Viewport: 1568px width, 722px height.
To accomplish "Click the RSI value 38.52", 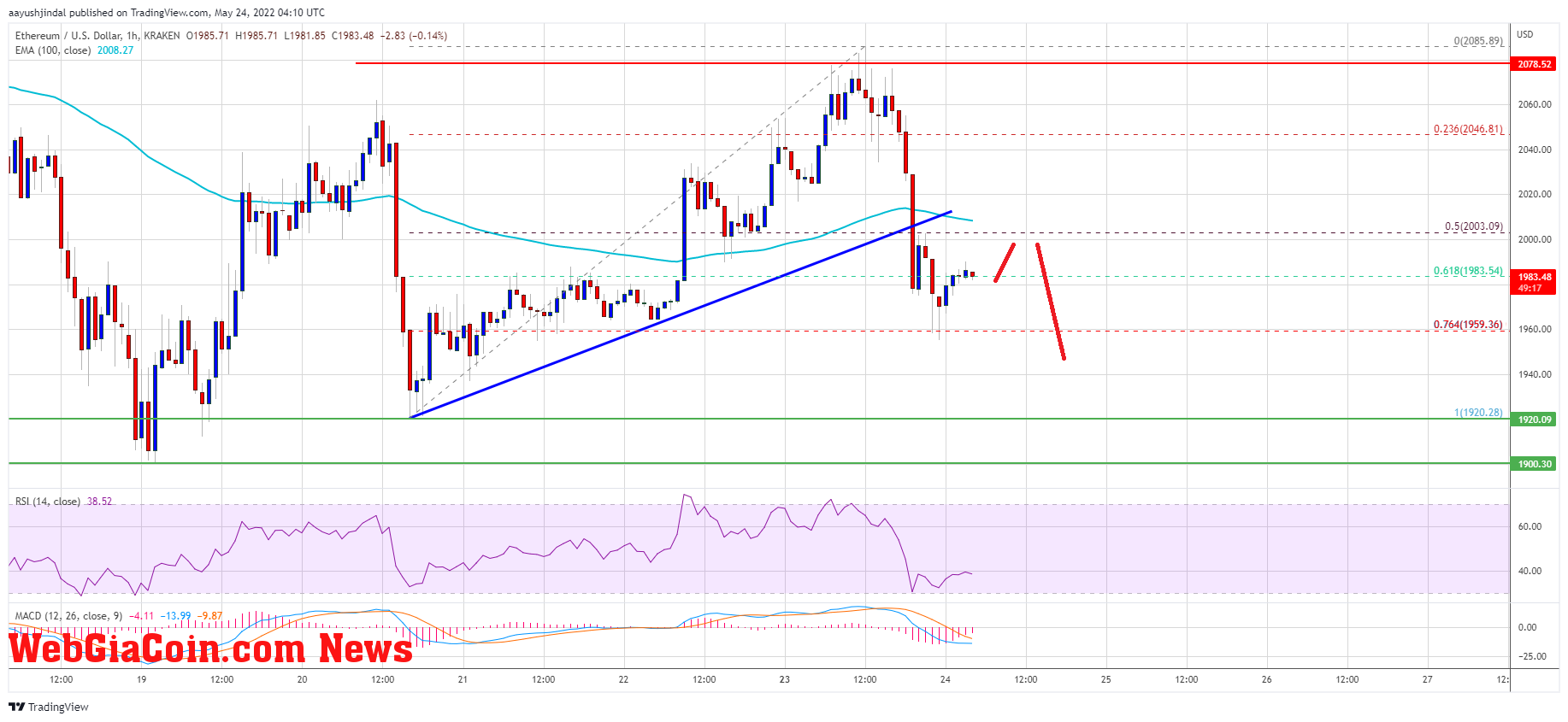I will pyautogui.click(x=99, y=502).
